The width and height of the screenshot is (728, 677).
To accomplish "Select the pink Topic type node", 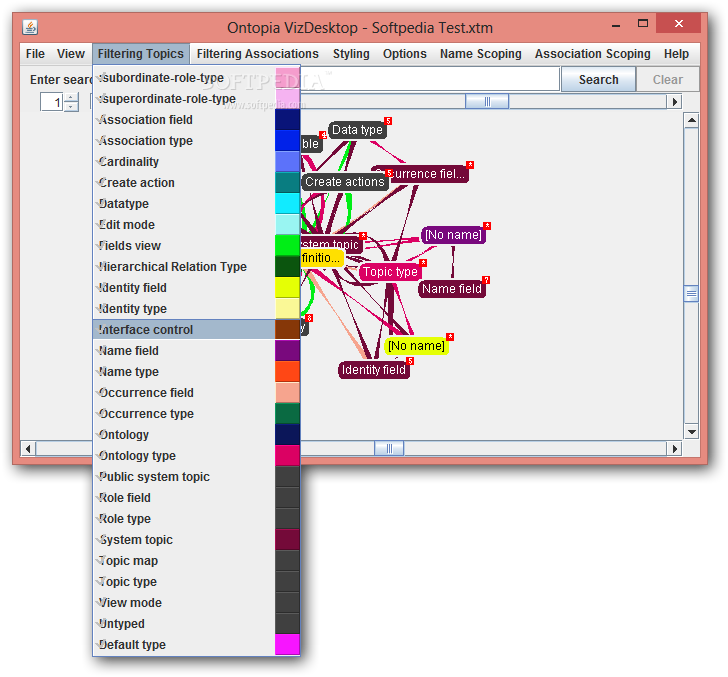I will tap(390, 272).
